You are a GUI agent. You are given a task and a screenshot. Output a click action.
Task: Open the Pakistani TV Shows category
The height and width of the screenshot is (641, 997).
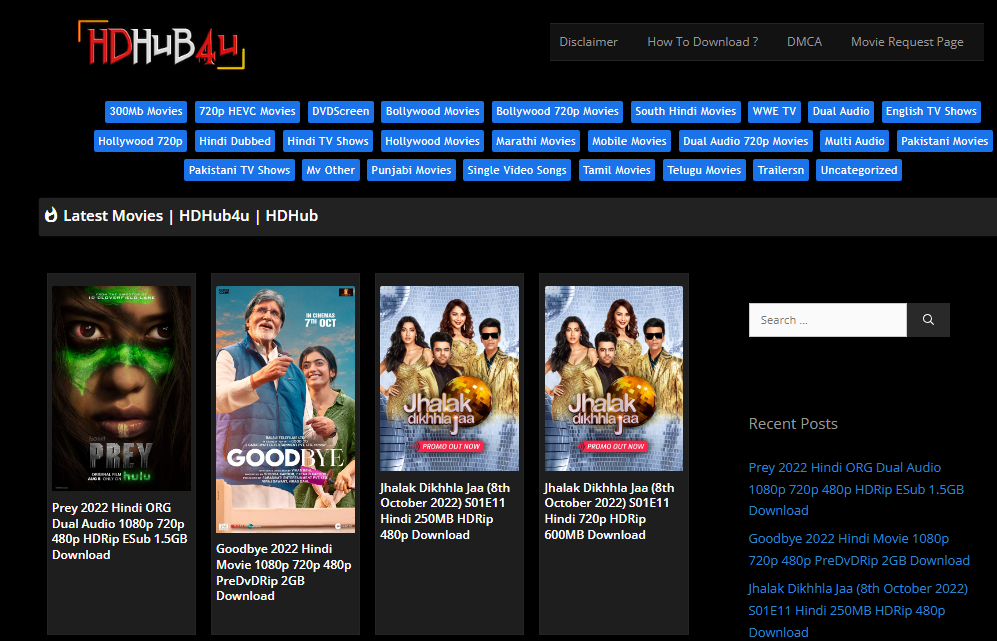tap(240, 170)
